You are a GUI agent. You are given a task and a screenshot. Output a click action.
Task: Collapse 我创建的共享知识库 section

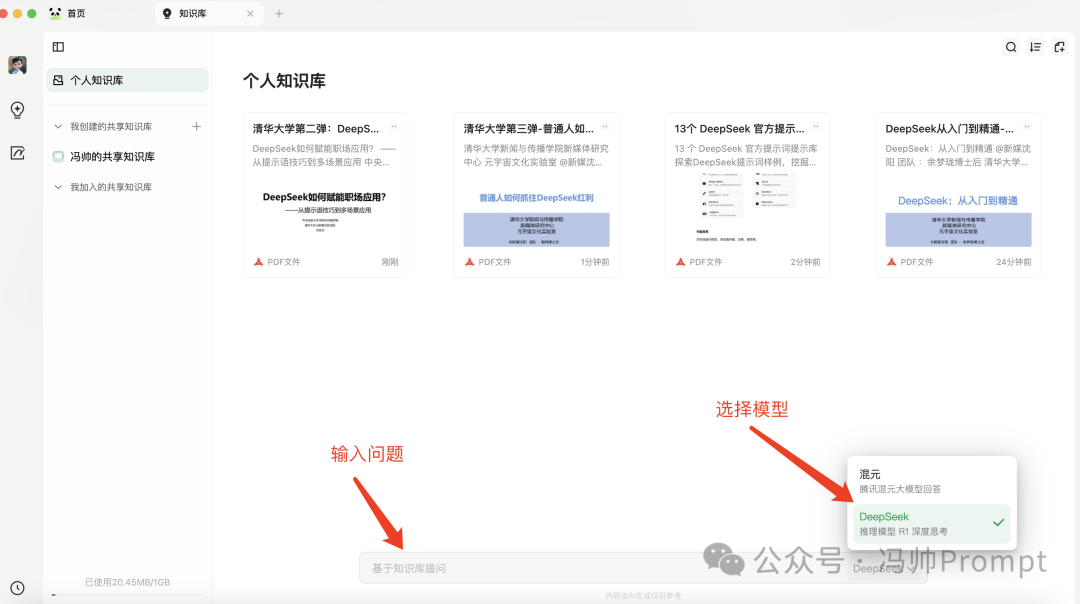(58, 127)
